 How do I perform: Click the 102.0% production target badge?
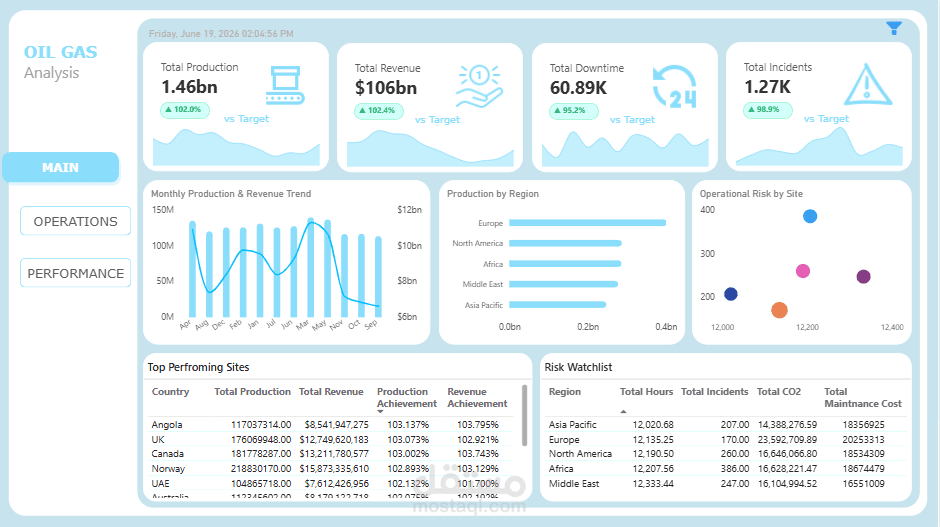[x=185, y=110]
